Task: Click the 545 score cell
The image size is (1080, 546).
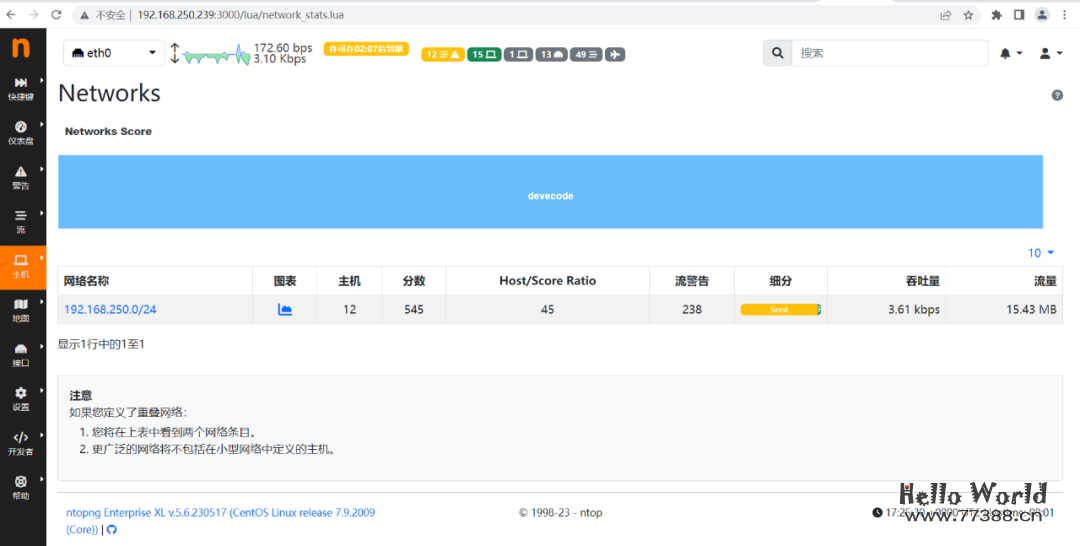Action: (414, 310)
